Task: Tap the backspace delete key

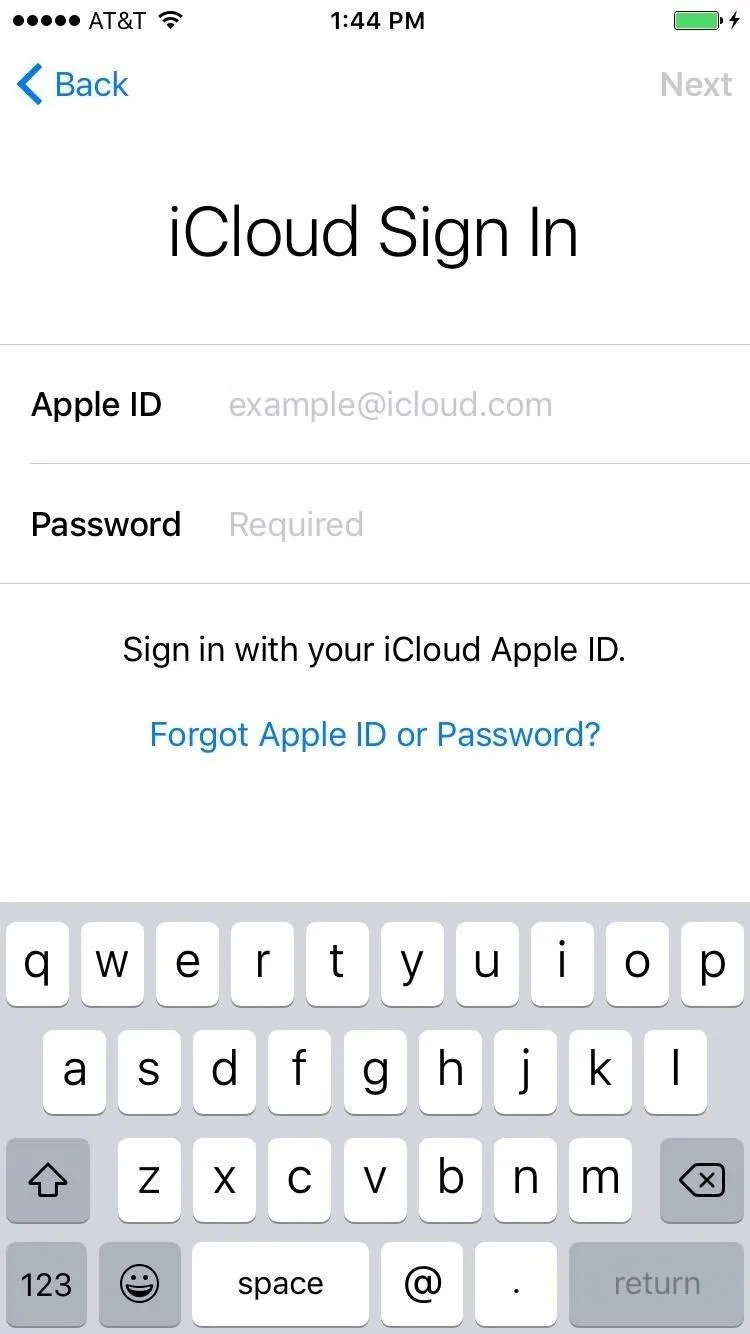Action: click(x=702, y=1181)
